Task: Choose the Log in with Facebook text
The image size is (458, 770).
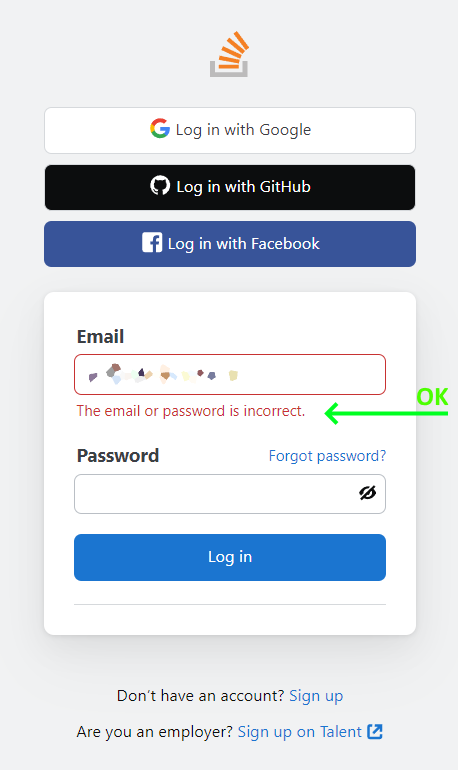Action: (243, 244)
